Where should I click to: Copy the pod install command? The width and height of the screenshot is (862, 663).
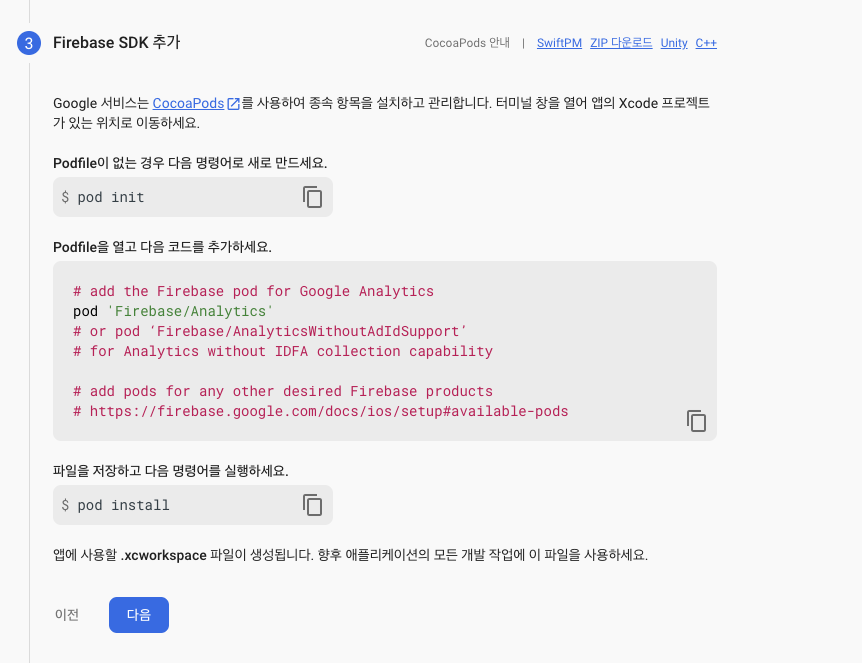pyautogui.click(x=312, y=505)
